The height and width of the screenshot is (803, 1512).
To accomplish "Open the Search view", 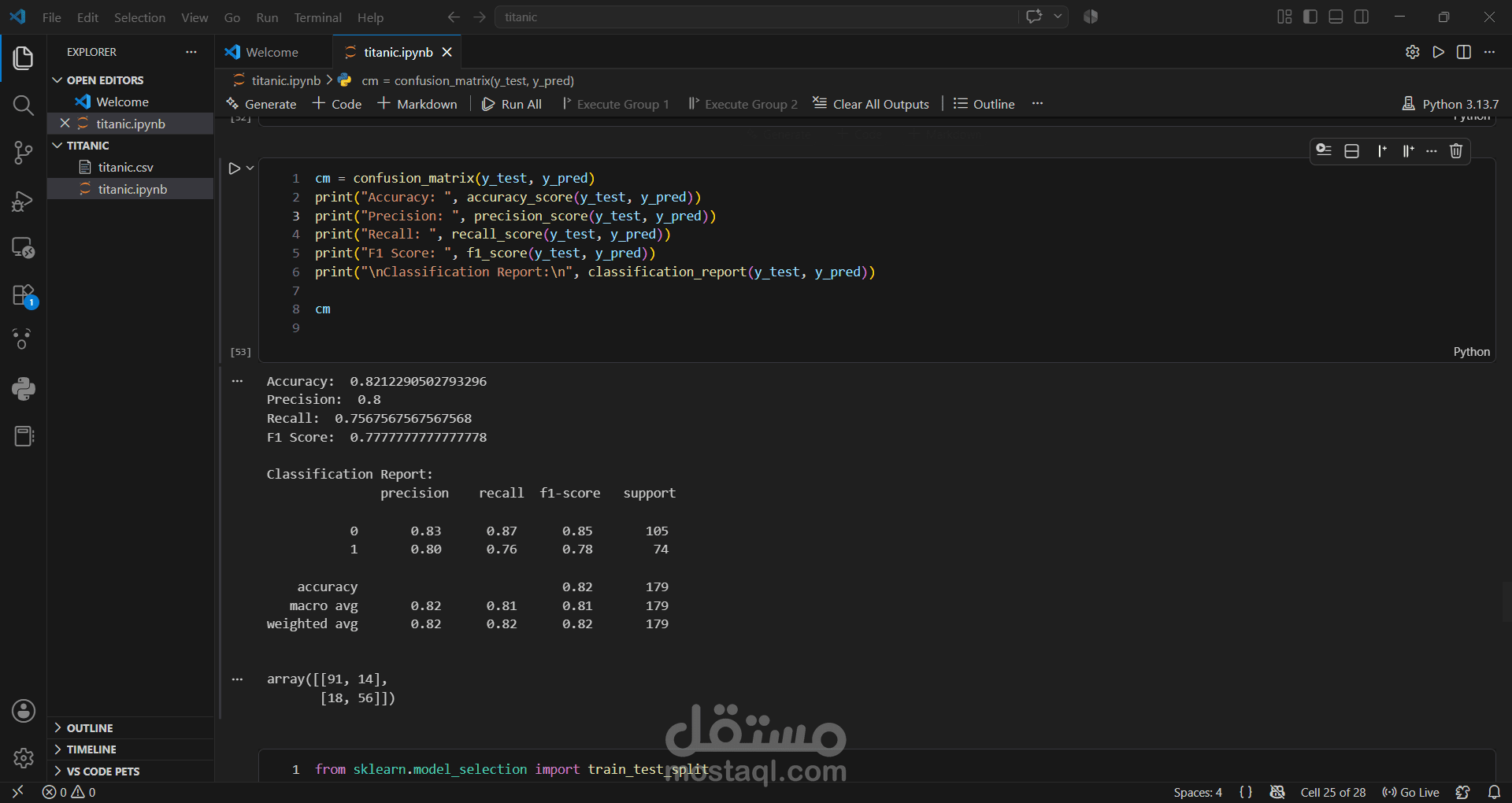I will coord(23,105).
